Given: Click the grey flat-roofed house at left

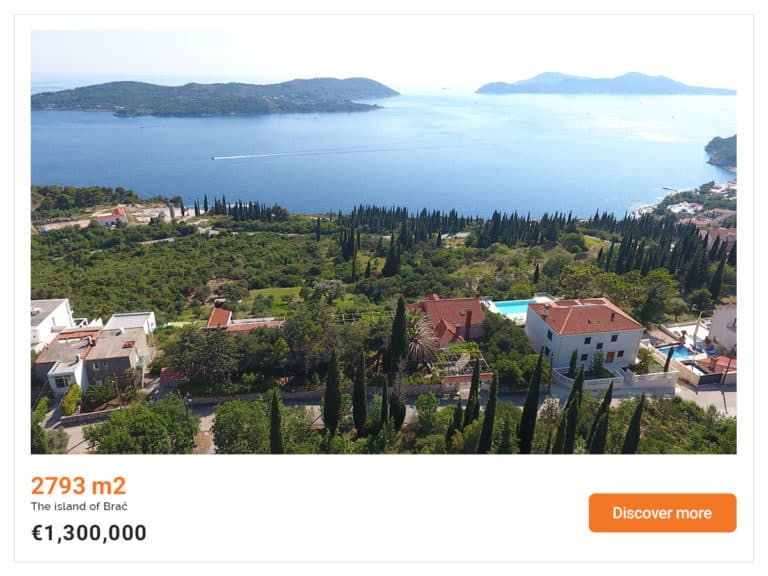Looking at the screenshot, I should point(93,358).
